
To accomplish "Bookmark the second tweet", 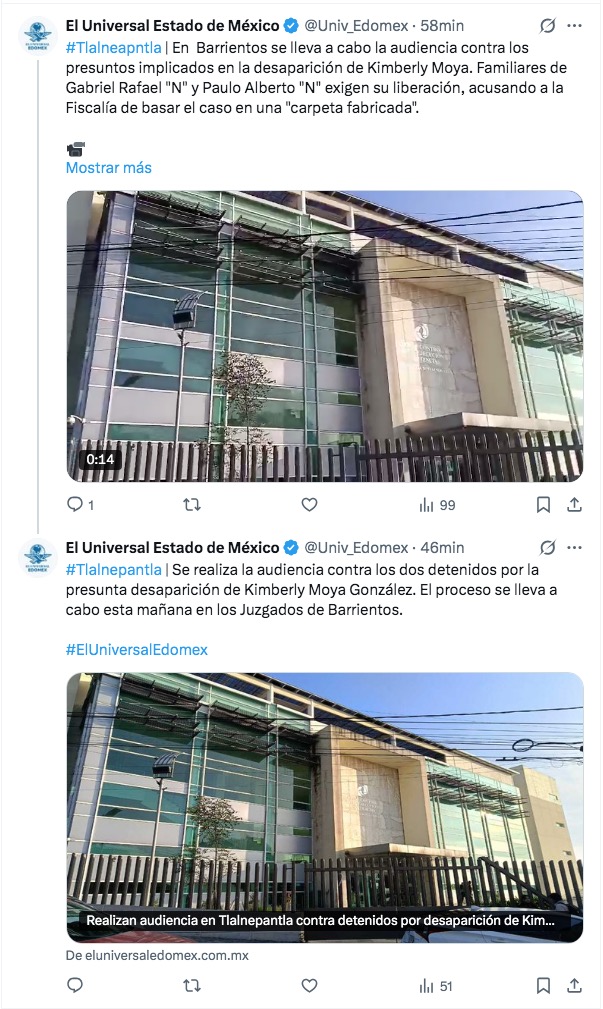I will [x=543, y=986].
